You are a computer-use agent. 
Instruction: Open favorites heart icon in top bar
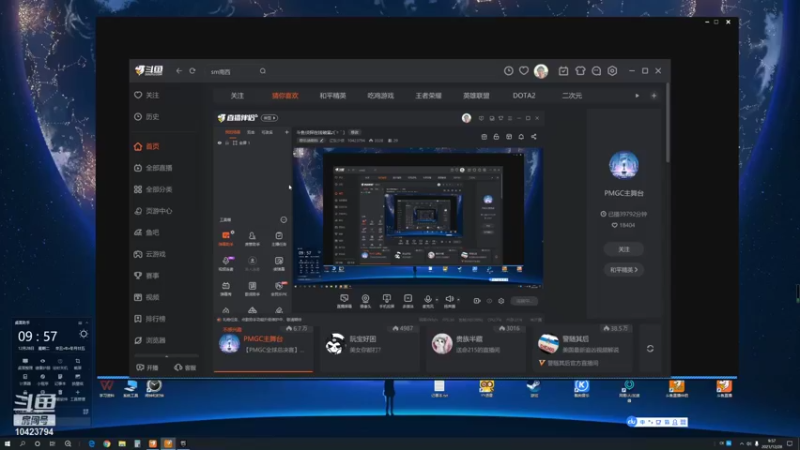[x=524, y=71]
